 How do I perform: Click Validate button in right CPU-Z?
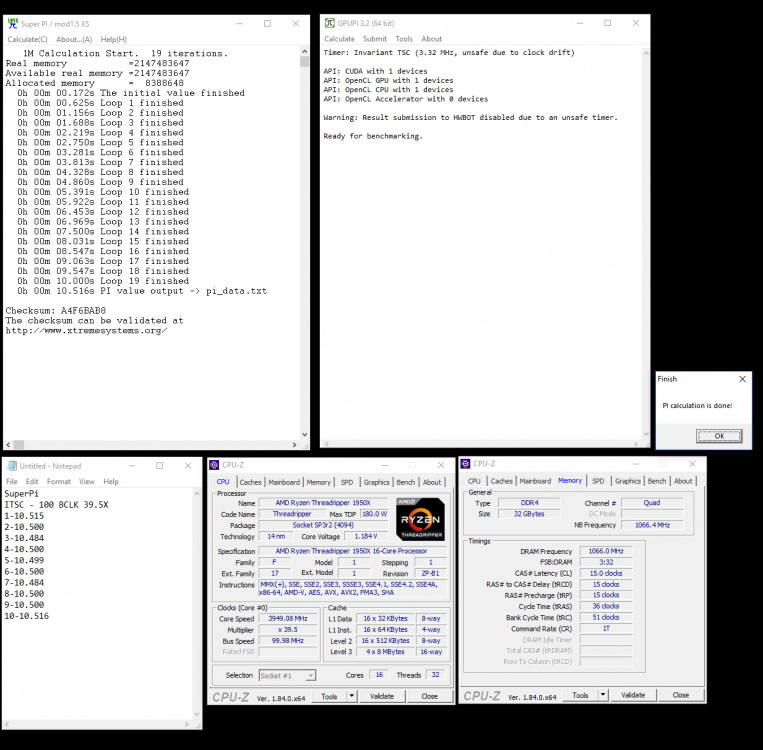coord(633,695)
